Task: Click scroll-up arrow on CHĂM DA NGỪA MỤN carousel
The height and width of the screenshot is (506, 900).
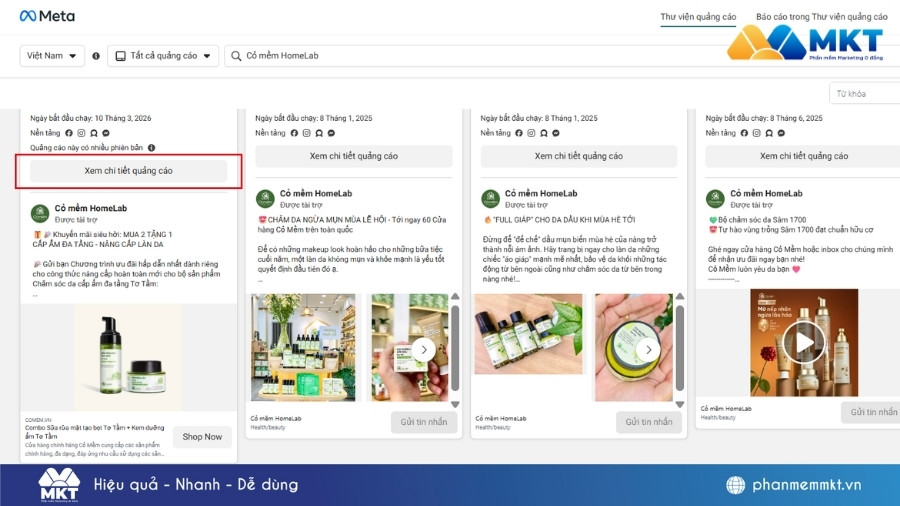Action: (x=455, y=297)
